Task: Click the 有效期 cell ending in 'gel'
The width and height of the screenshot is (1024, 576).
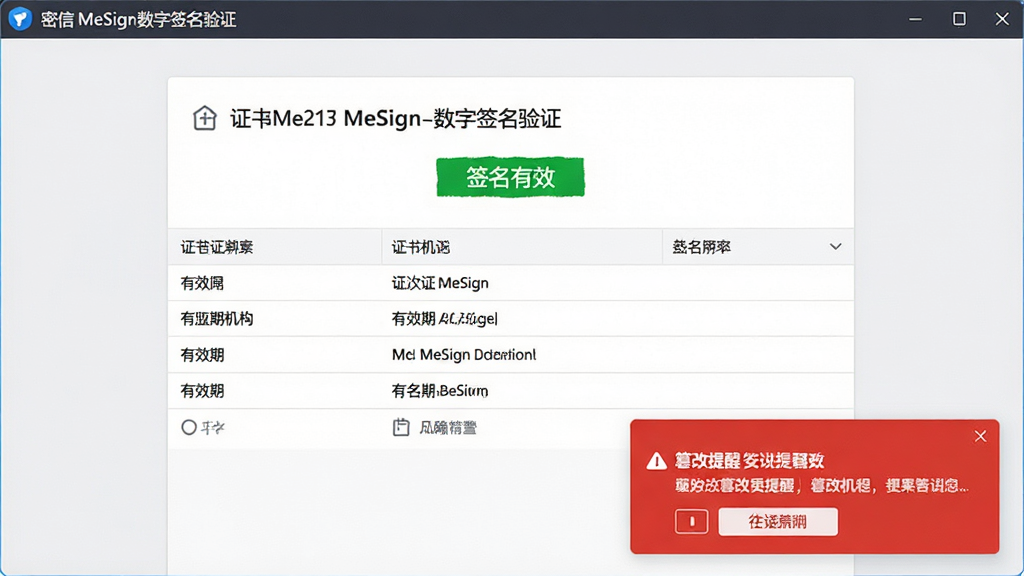Action: (x=445, y=319)
